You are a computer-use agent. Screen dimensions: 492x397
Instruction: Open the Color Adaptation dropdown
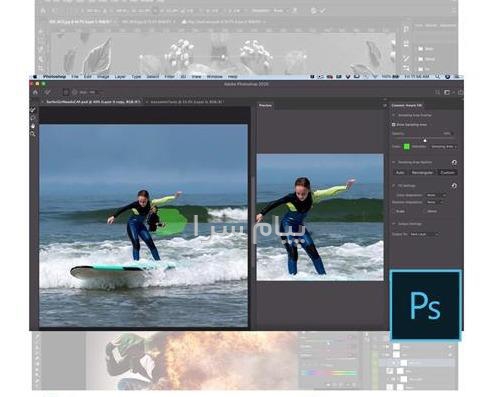point(436,195)
